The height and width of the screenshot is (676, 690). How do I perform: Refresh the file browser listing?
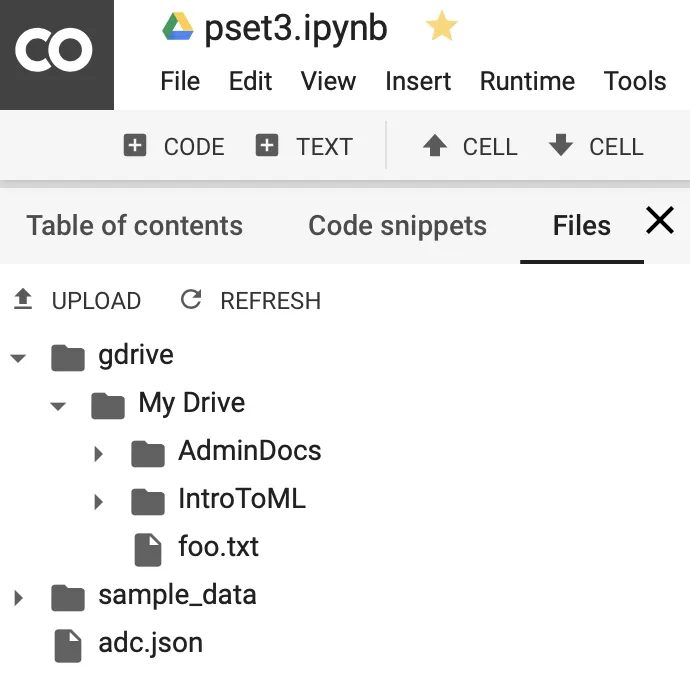click(250, 301)
